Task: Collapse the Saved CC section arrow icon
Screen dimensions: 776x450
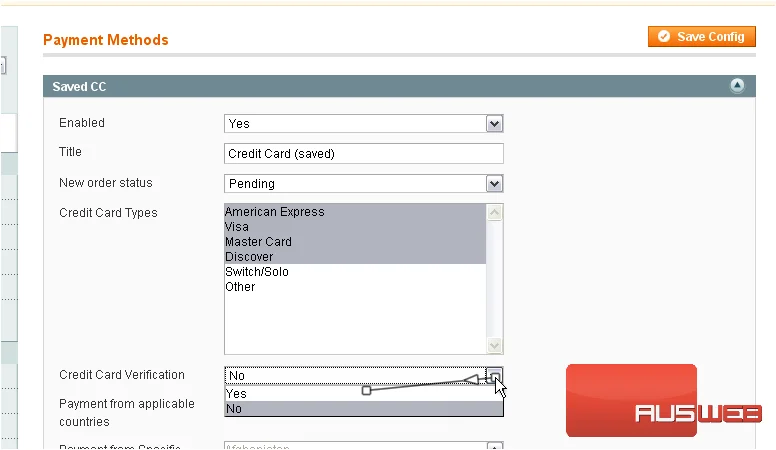Action: coord(737,86)
